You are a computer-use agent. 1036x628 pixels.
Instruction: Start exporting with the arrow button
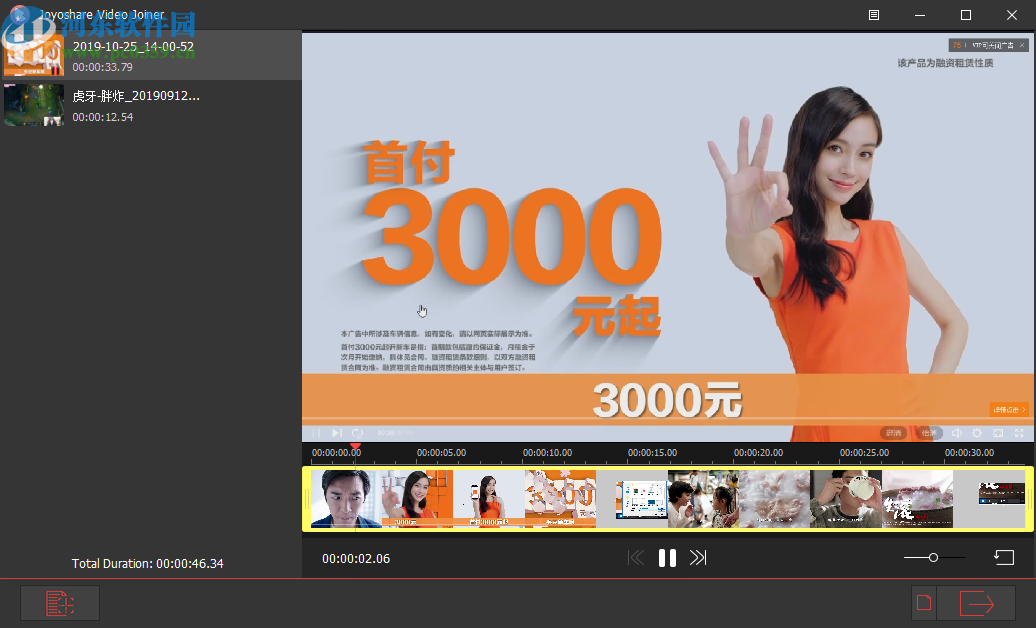tap(979, 602)
